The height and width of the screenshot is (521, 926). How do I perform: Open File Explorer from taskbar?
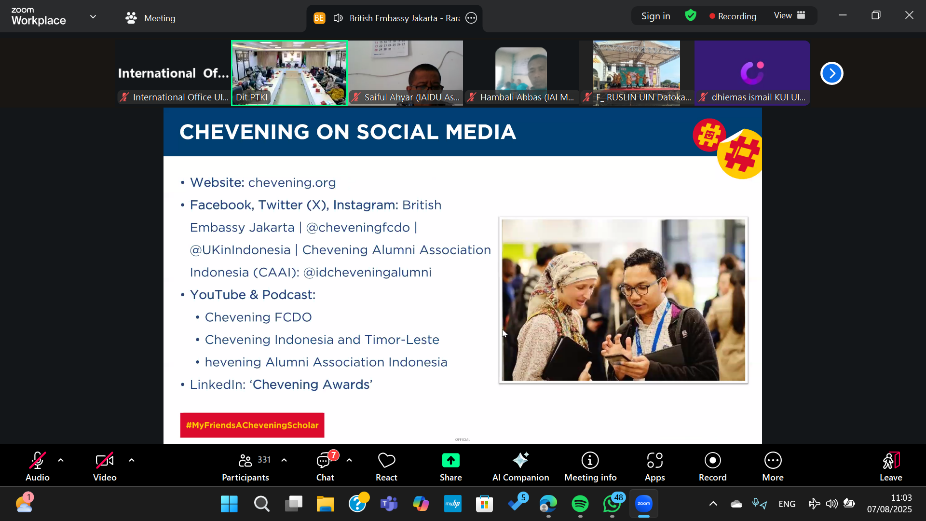pos(325,504)
